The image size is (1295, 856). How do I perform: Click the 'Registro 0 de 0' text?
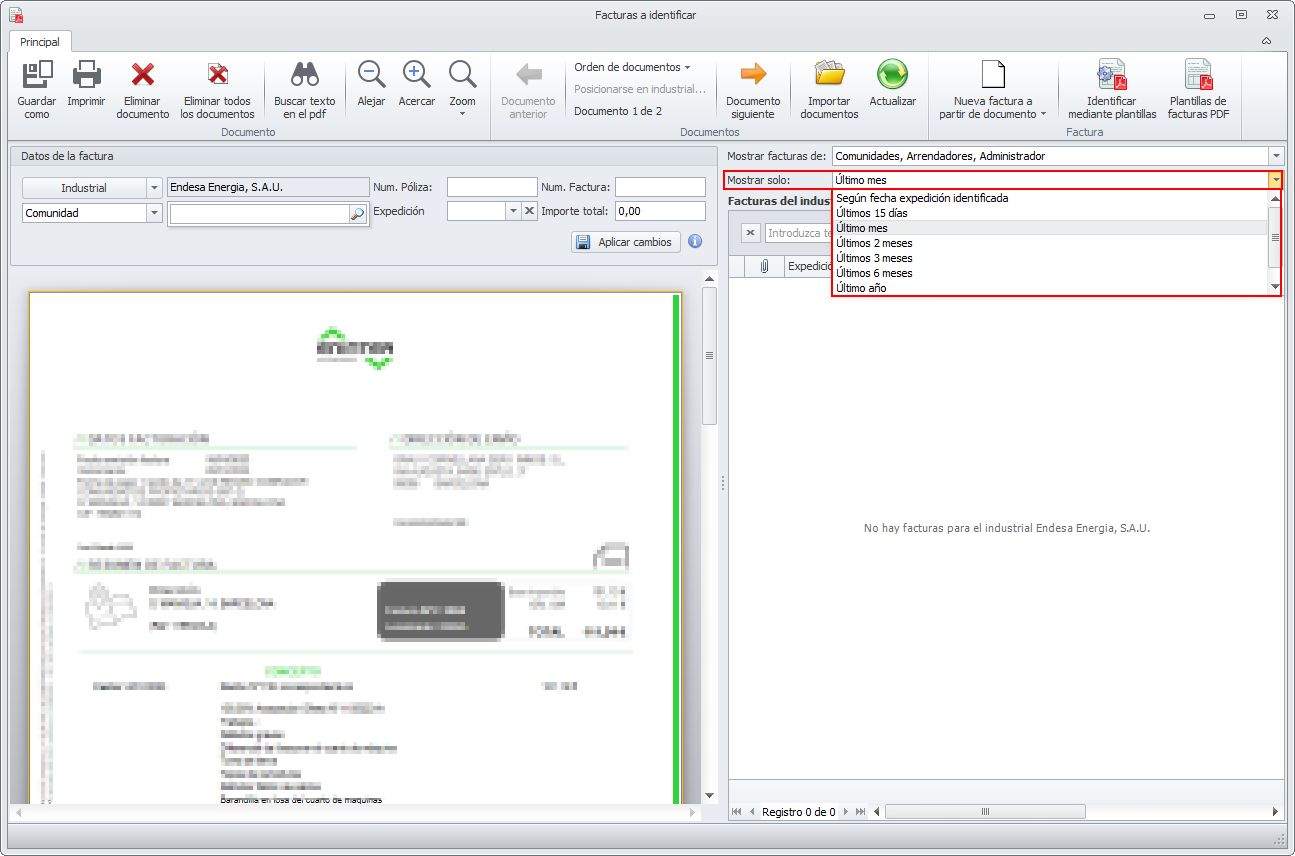799,812
